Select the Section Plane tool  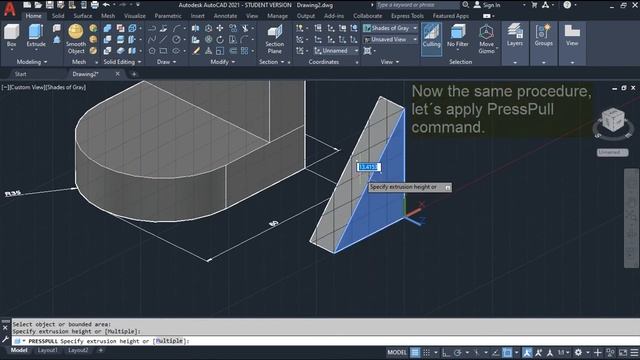(274, 39)
